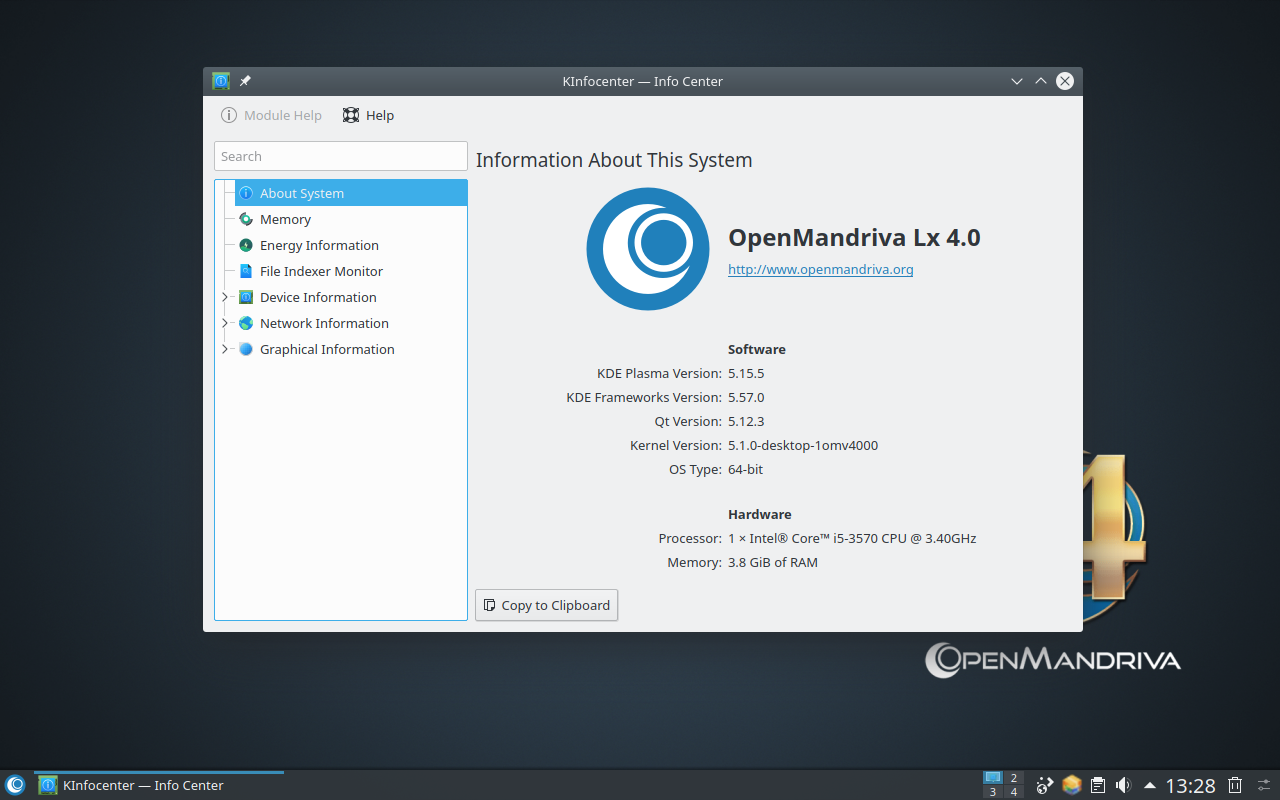Viewport: 1280px width, 800px height.
Task: Open the package updater box icon in the tray
Action: [x=1071, y=785]
